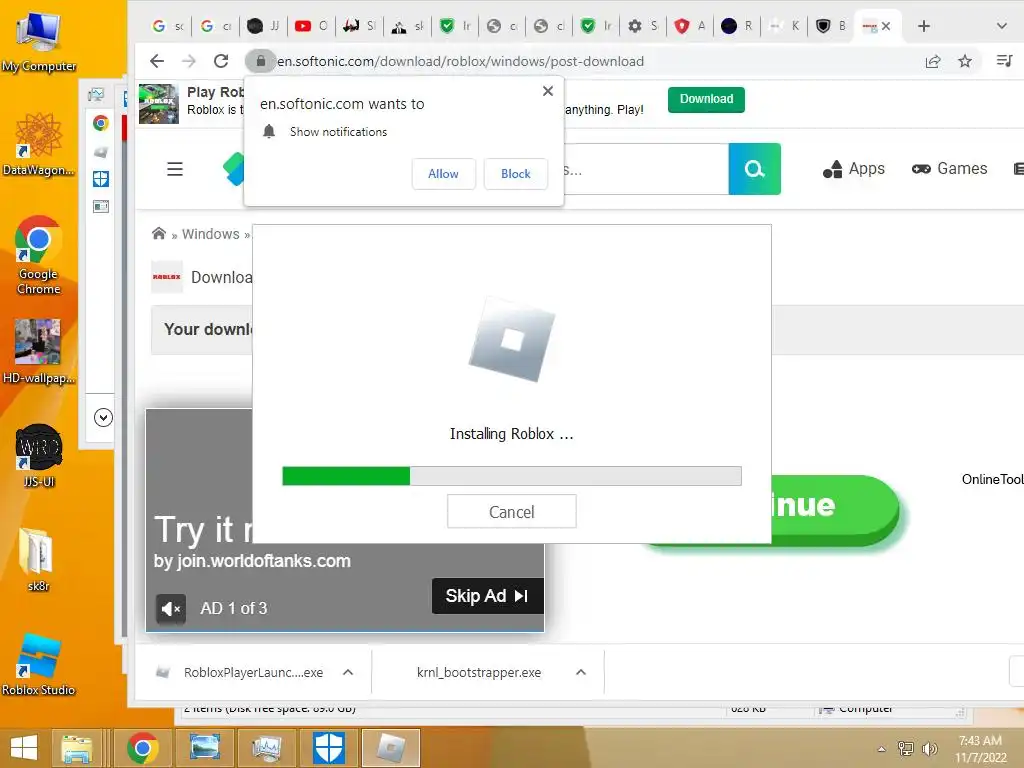Open DataWagon desktop shortcut
1024x768 pixels.
pyautogui.click(x=39, y=144)
